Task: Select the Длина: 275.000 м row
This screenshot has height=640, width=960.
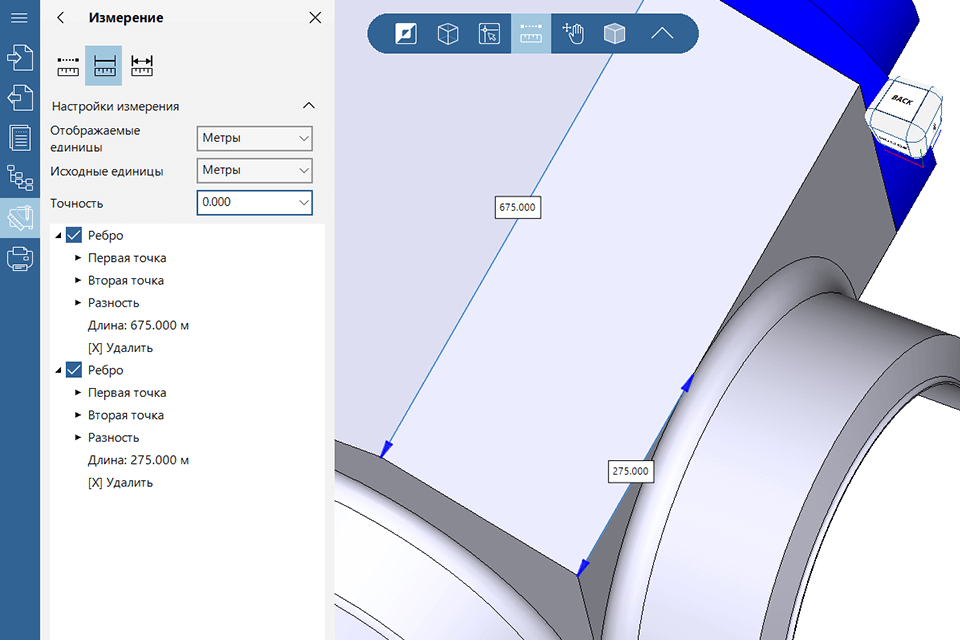Action: [x=138, y=460]
